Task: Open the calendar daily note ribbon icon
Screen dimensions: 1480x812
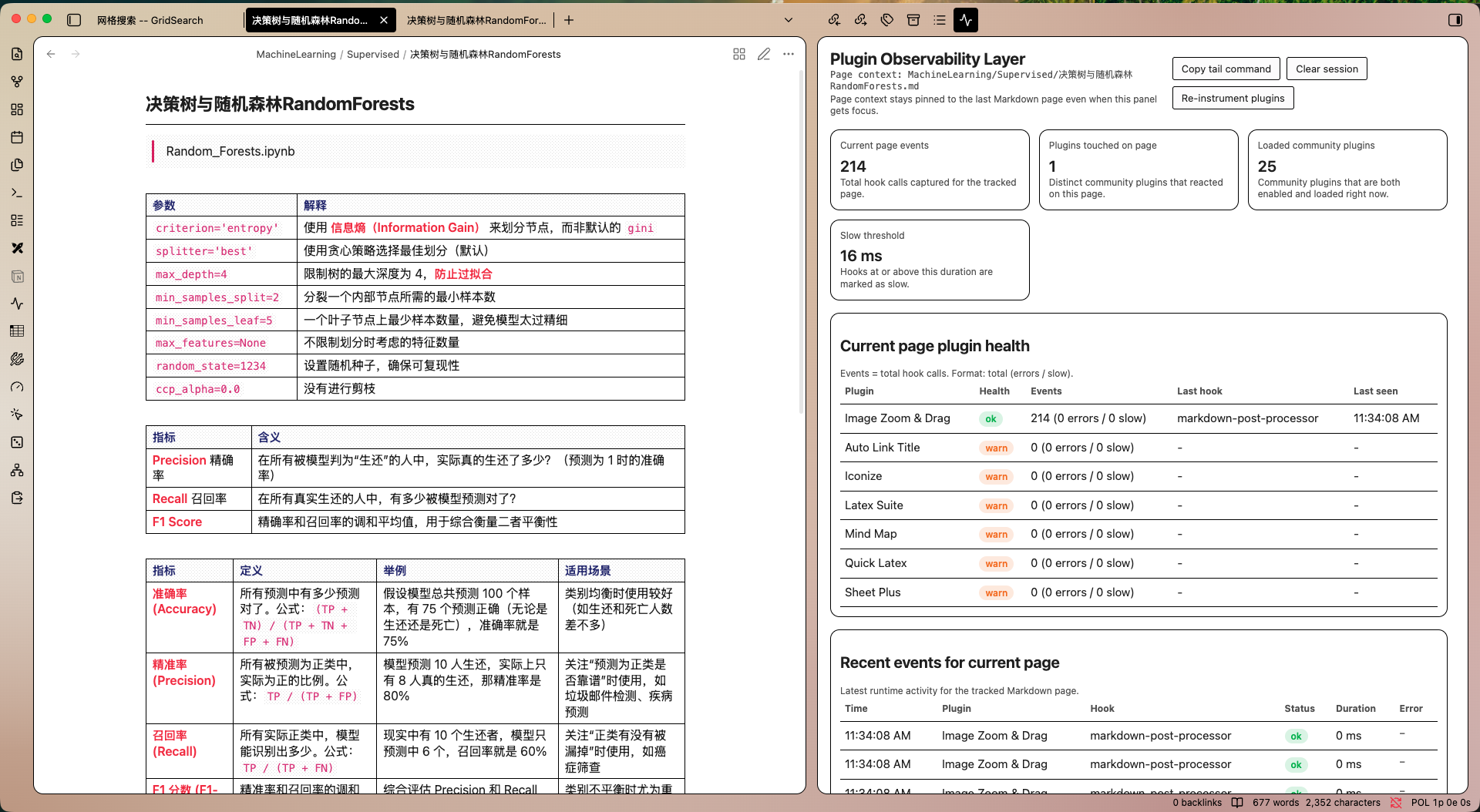Action: pyautogui.click(x=17, y=137)
